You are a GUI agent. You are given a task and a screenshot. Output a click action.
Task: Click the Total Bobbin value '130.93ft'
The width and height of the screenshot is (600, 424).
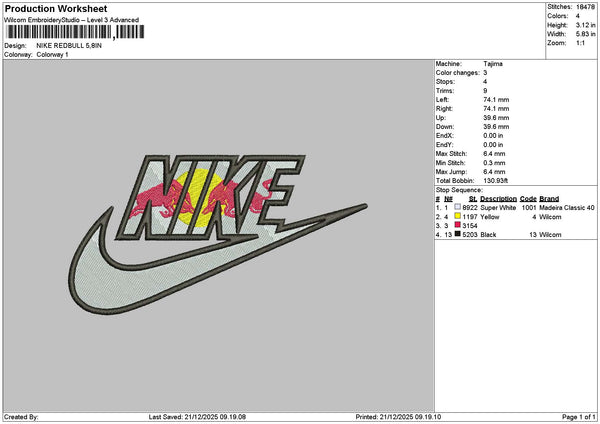[x=496, y=181]
